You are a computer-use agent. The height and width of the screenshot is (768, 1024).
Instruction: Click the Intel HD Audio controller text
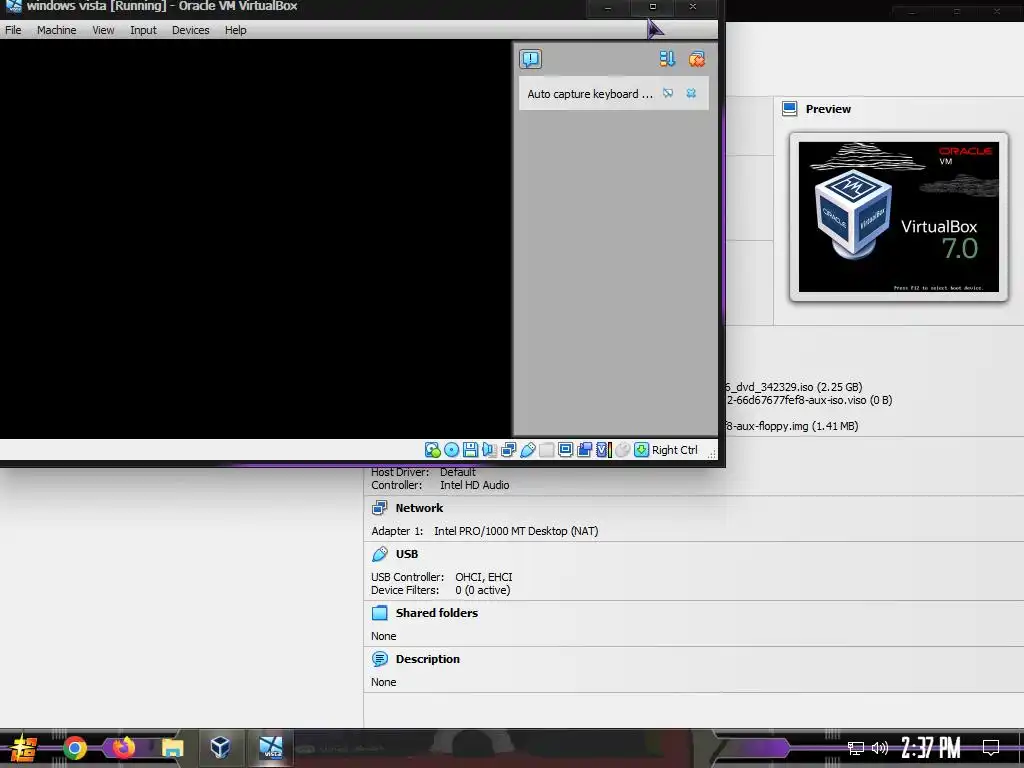click(475, 485)
